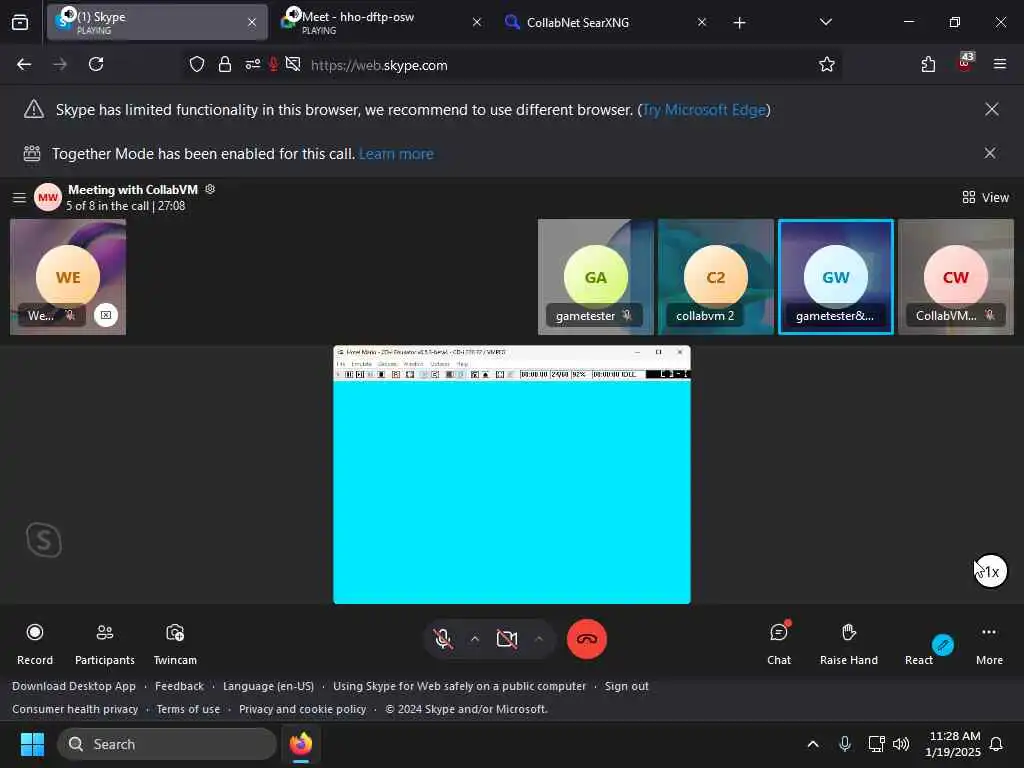Image resolution: width=1024 pixels, height=768 pixels.
Task: Reload the current Skype page
Action: pos(96,65)
